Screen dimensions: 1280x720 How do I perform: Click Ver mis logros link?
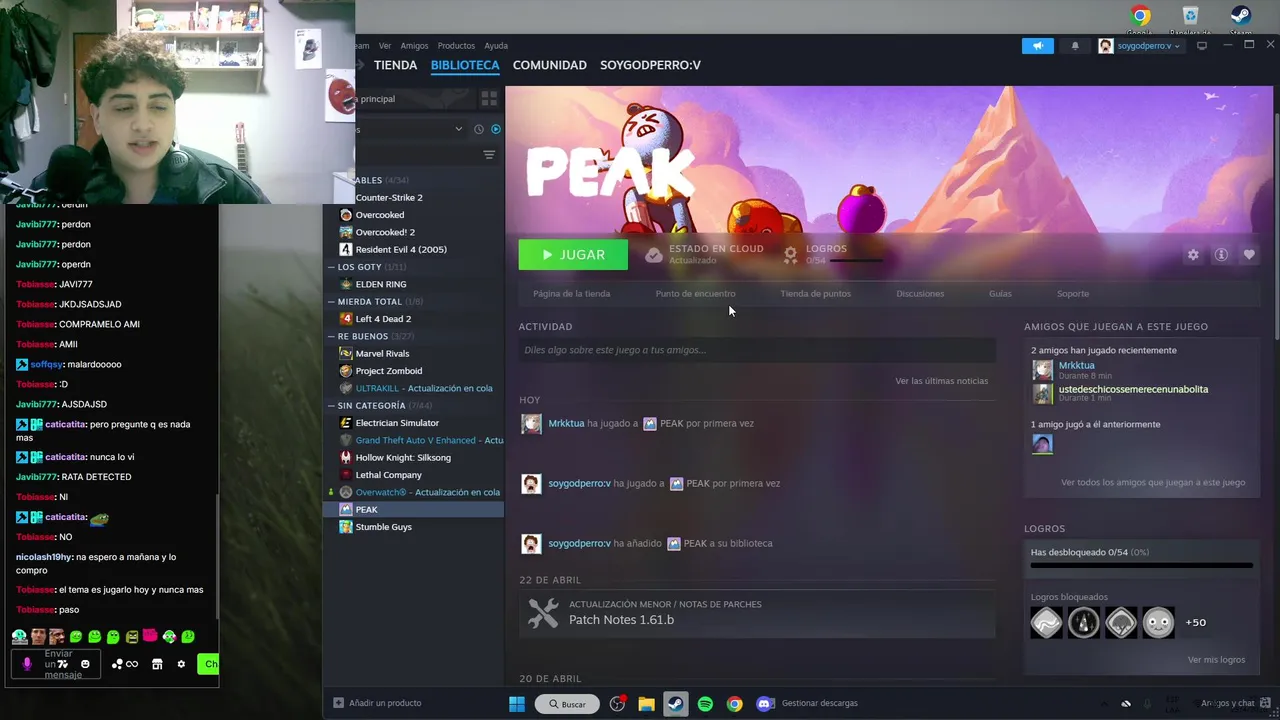[x=1216, y=660]
